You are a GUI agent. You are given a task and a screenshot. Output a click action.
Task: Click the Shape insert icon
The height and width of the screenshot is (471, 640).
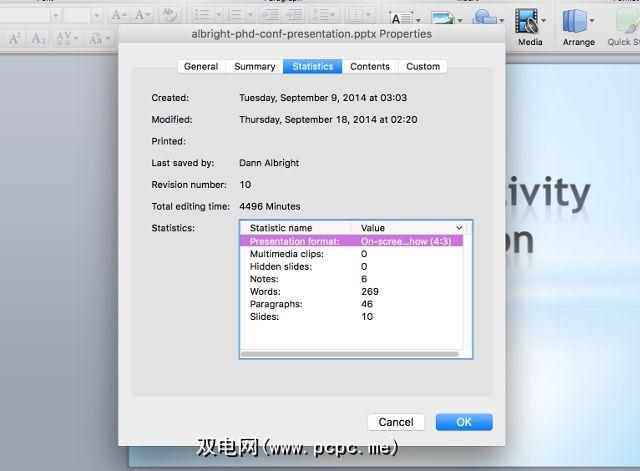pos(484,17)
